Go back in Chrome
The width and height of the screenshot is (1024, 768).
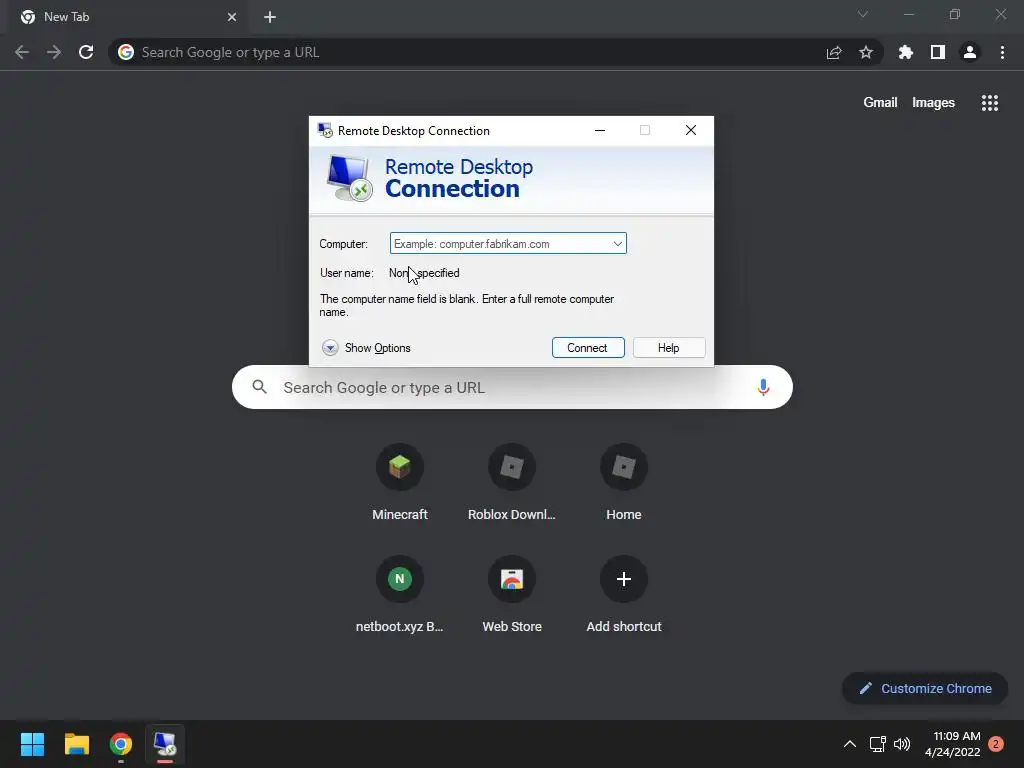(x=22, y=52)
